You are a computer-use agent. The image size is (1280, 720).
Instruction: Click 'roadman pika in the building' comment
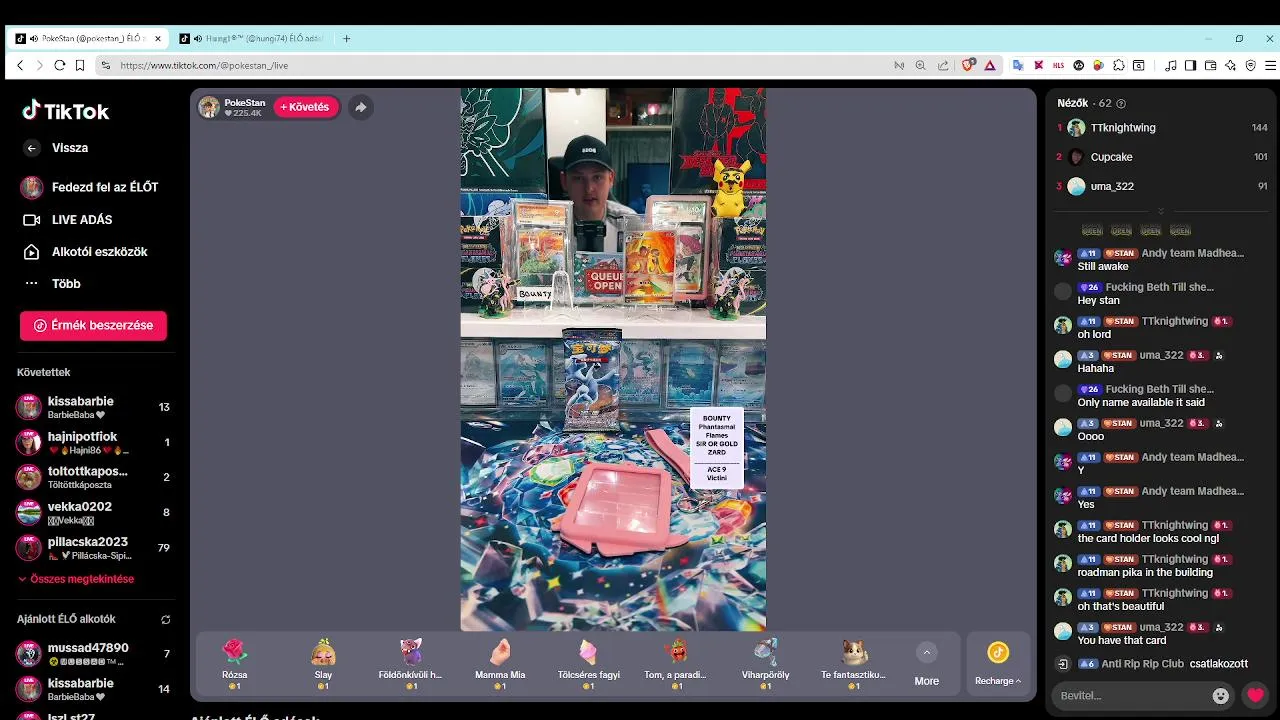pyautogui.click(x=1145, y=572)
